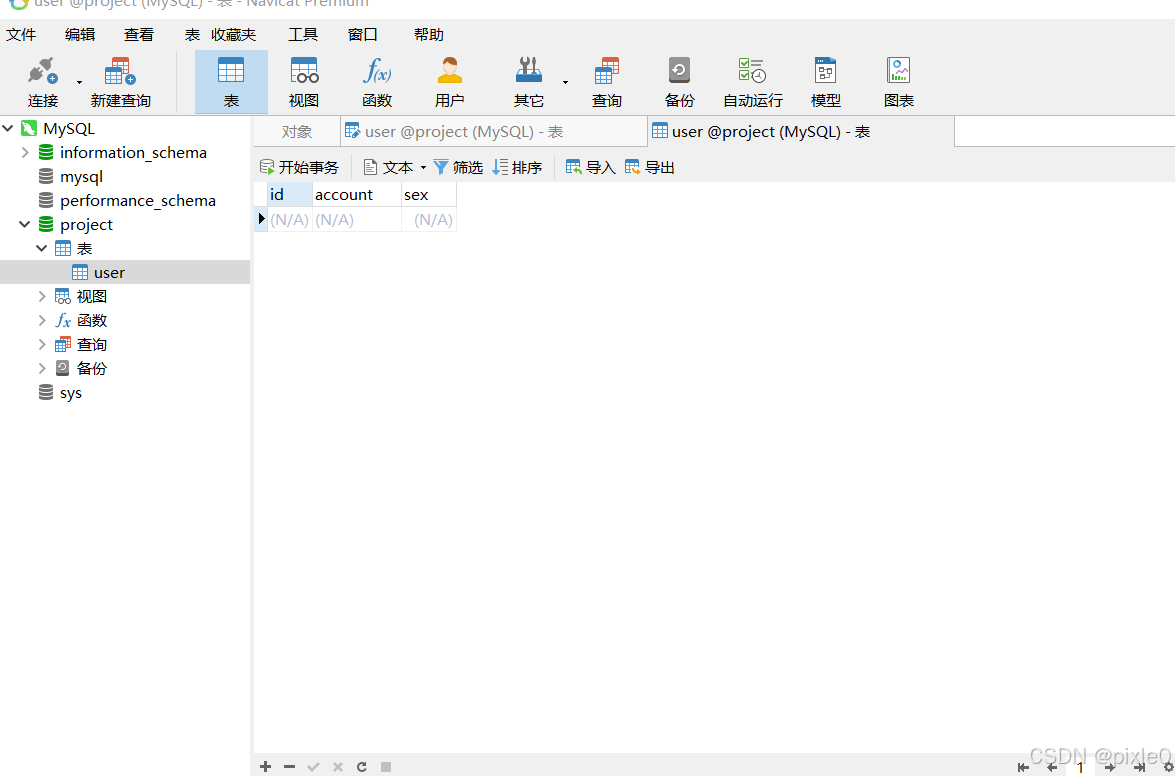Click the sex cell showing (N/A)
Viewport: 1175px width, 776px height.
[x=429, y=219]
